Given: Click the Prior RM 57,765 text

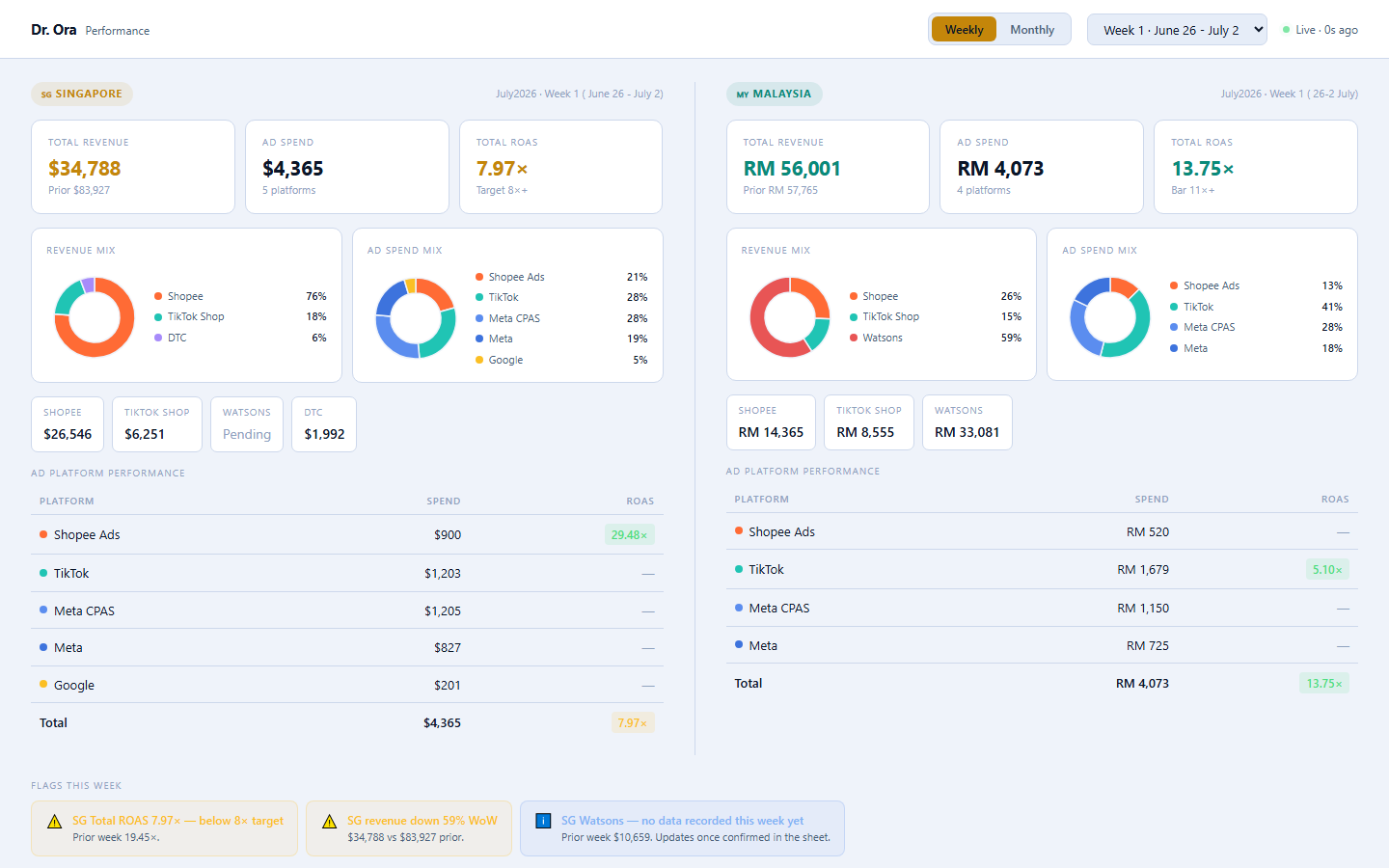Looking at the screenshot, I should click(780, 190).
